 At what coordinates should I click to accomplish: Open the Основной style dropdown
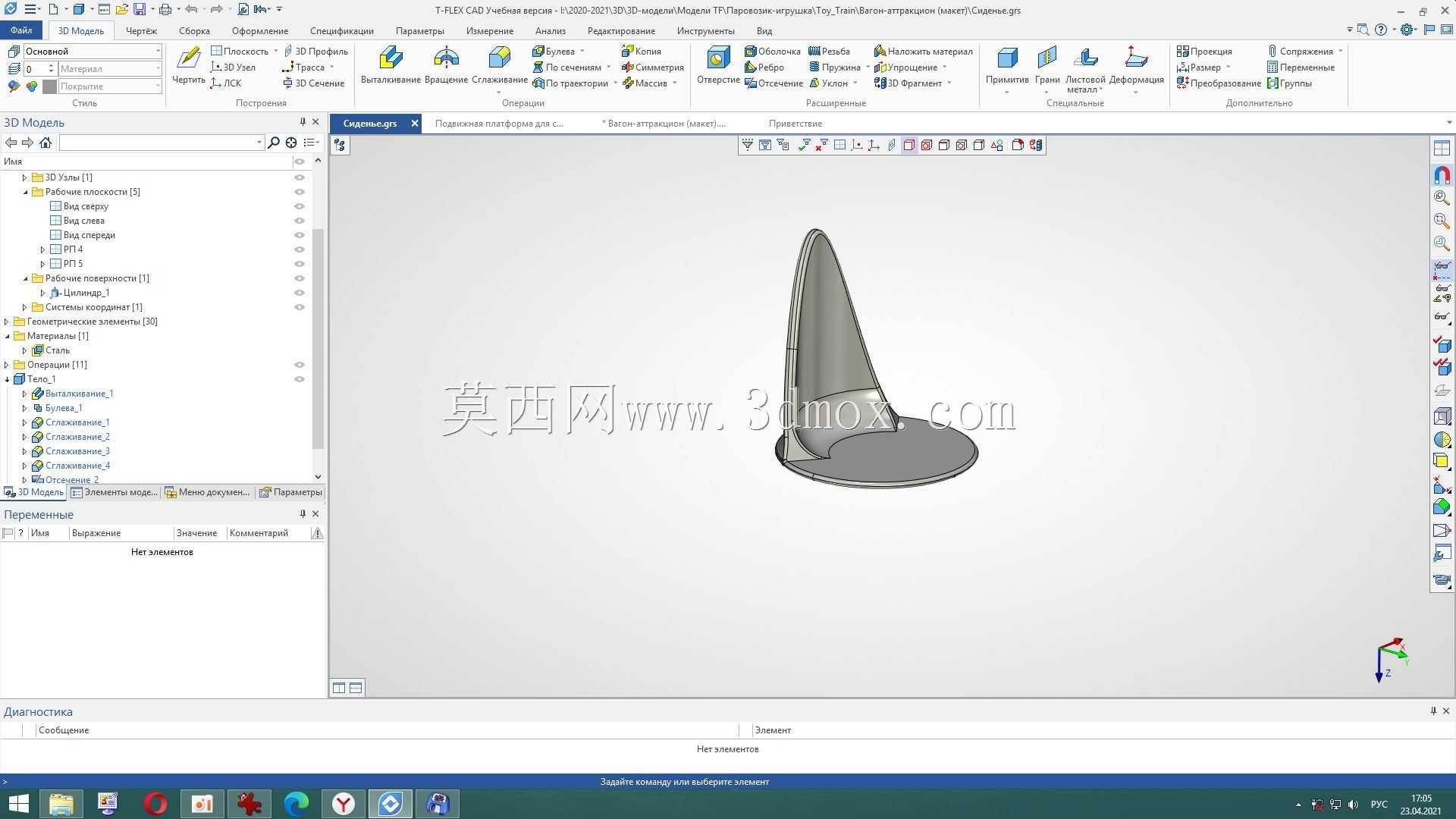click(x=158, y=51)
